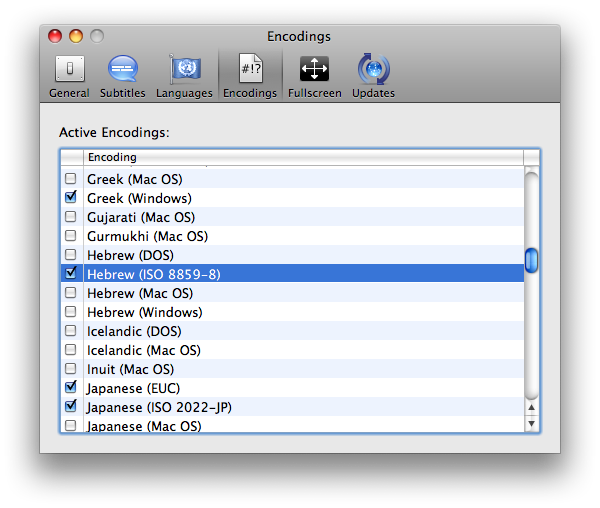The height and width of the screenshot is (508, 600).
Task: Enable the Greek (Mac OS) checkbox
Action: [71, 179]
